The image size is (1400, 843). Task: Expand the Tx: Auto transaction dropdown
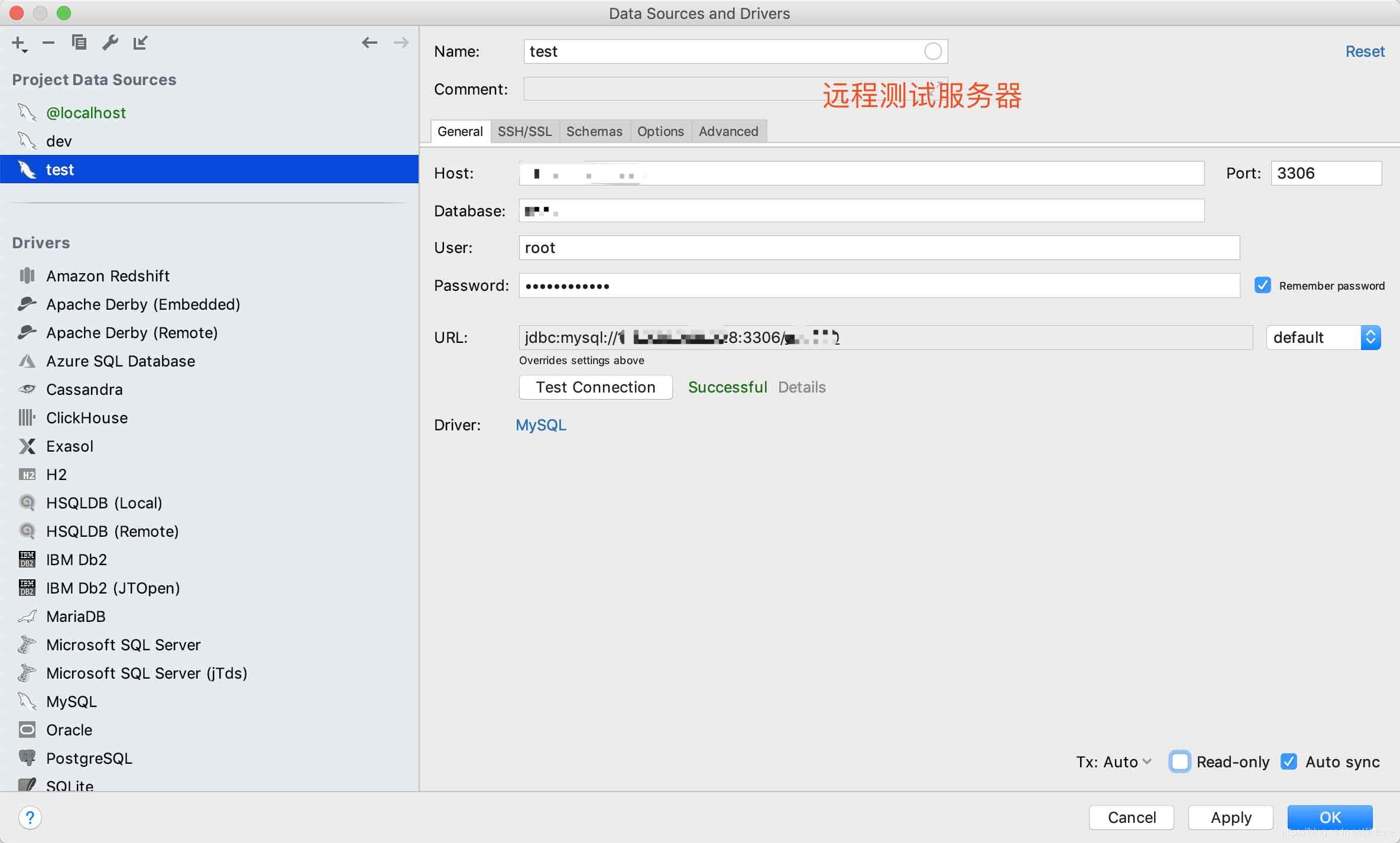[x=1114, y=762]
